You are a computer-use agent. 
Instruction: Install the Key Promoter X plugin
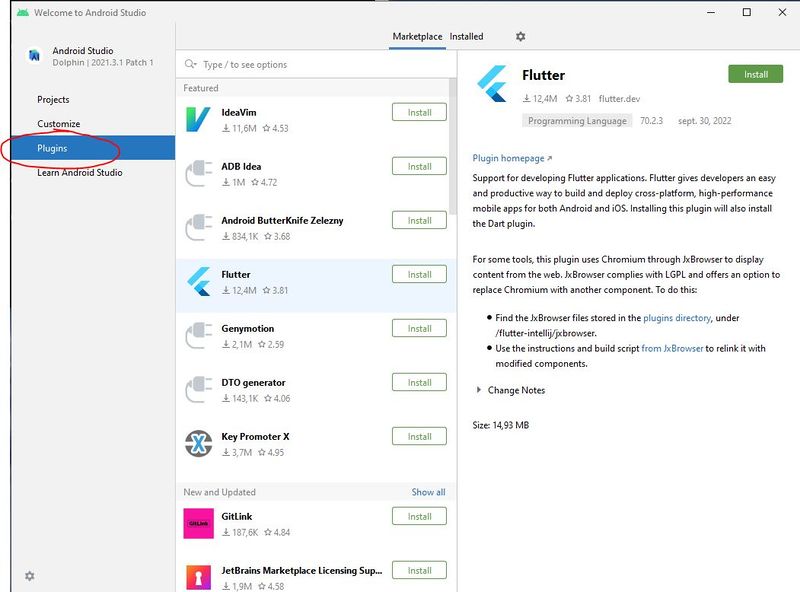coord(419,436)
